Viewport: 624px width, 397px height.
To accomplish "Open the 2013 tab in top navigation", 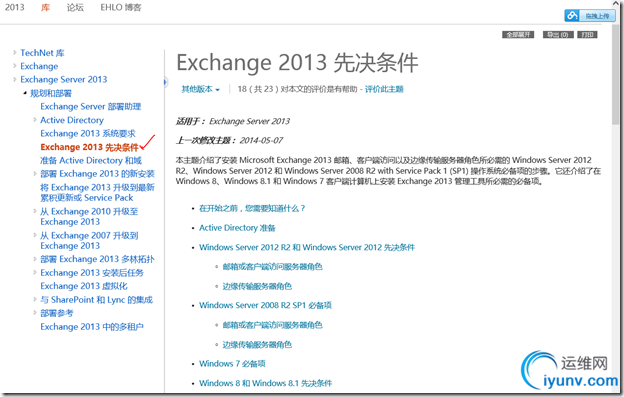I will pyautogui.click(x=14, y=7).
